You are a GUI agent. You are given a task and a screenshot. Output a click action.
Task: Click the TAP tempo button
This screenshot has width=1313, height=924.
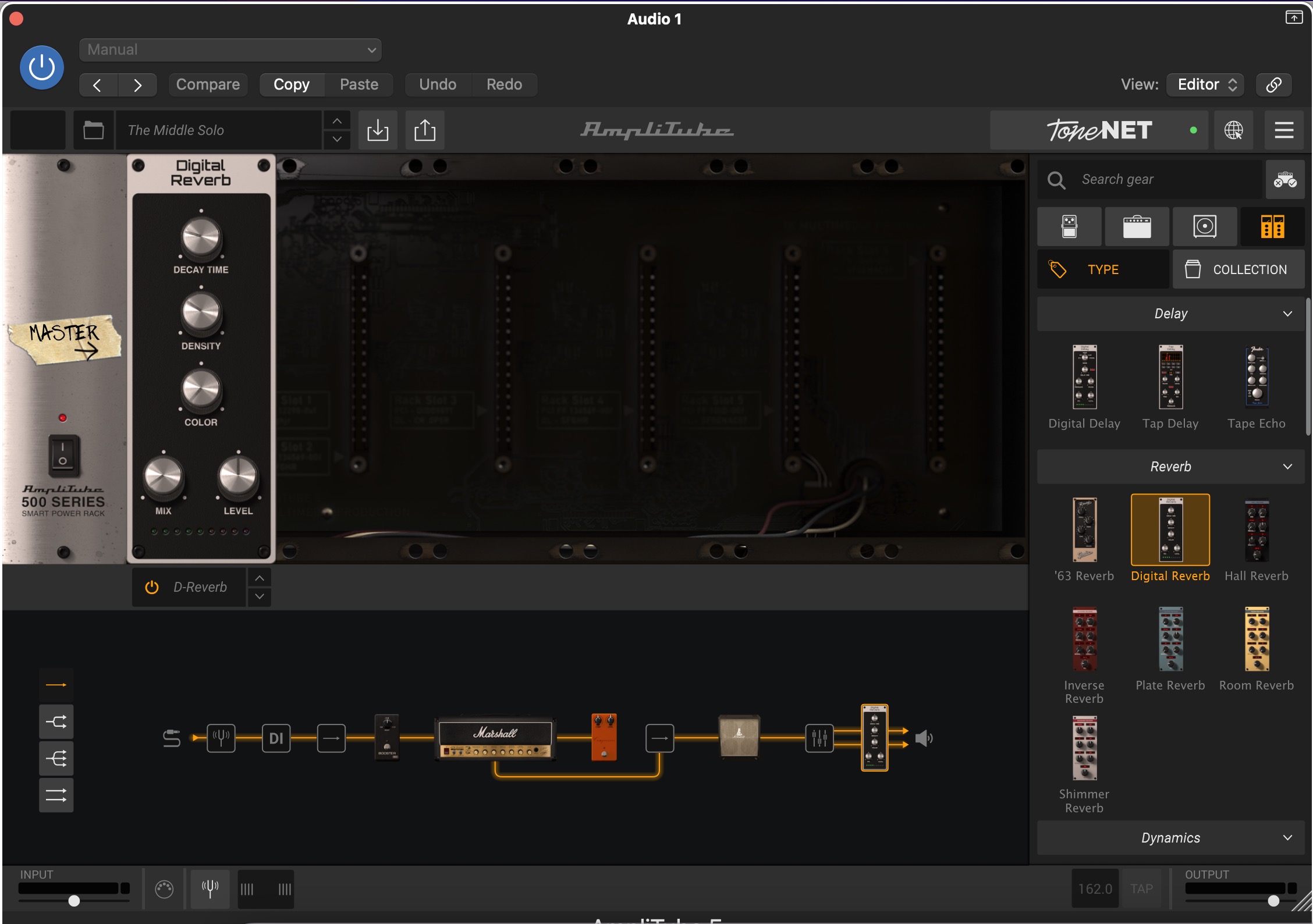click(1141, 889)
